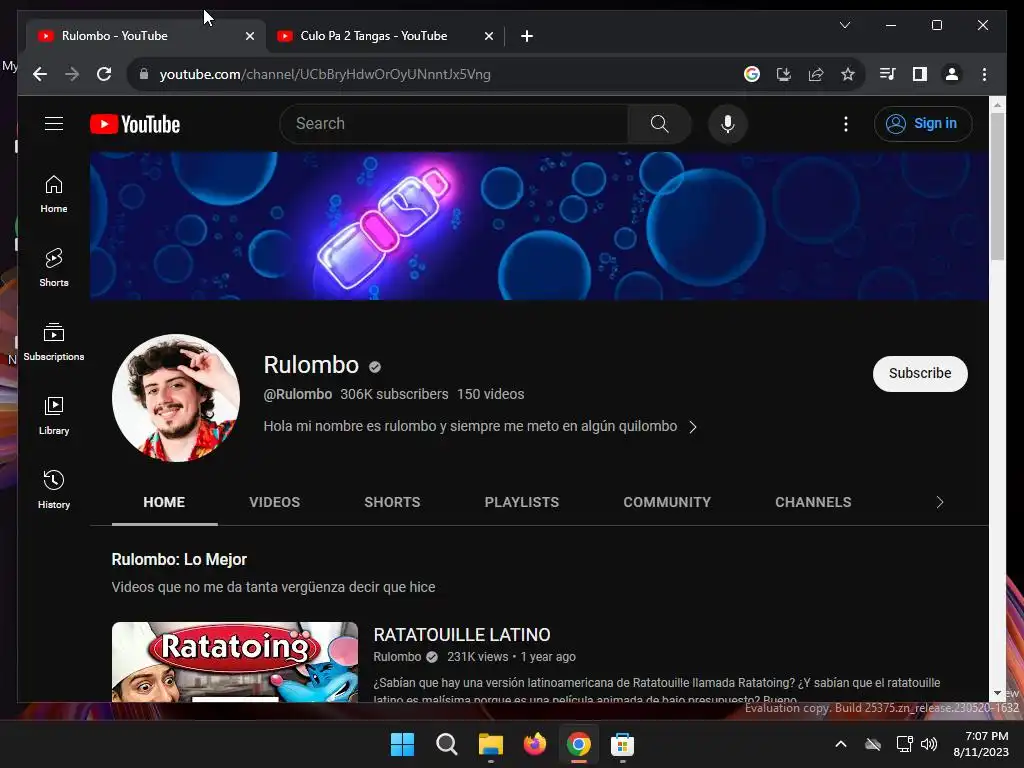Open the PLAYLISTS tab
This screenshot has width=1024, height=768.
coord(522,502)
